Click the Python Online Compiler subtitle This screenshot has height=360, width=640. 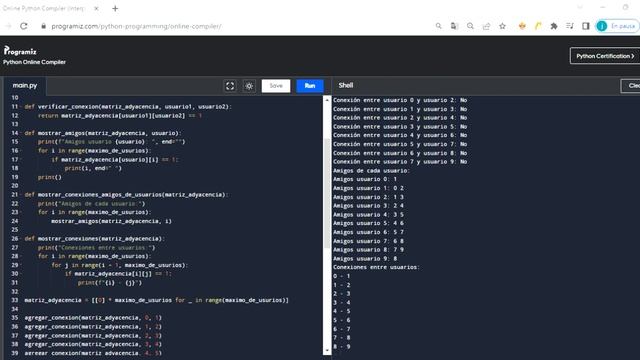(x=34, y=62)
